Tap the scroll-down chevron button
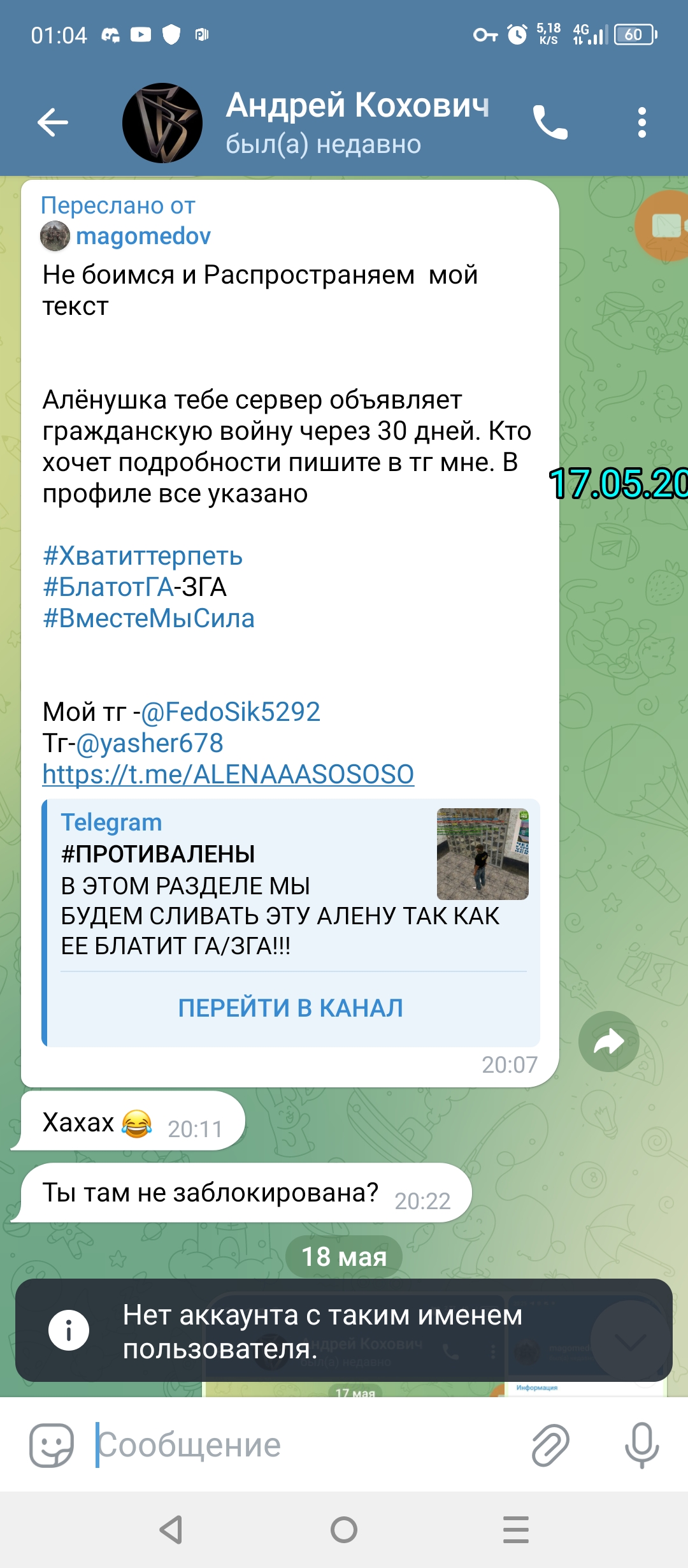 tap(630, 1341)
